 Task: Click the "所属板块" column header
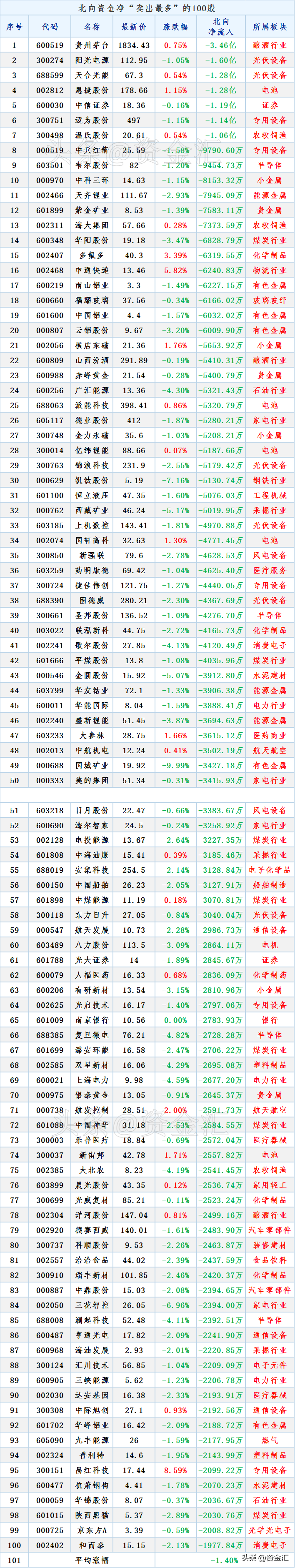(x=270, y=27)
